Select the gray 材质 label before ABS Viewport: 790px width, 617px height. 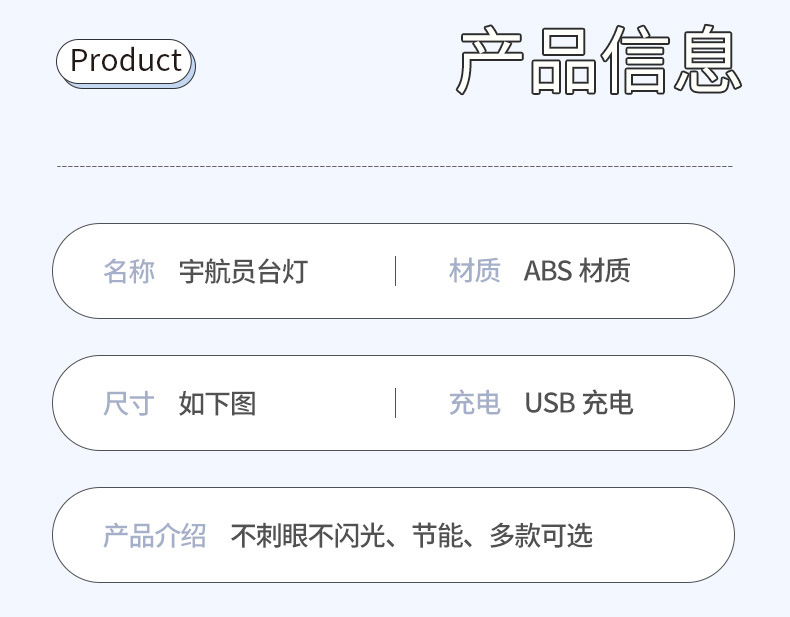(x=474, y=271)
